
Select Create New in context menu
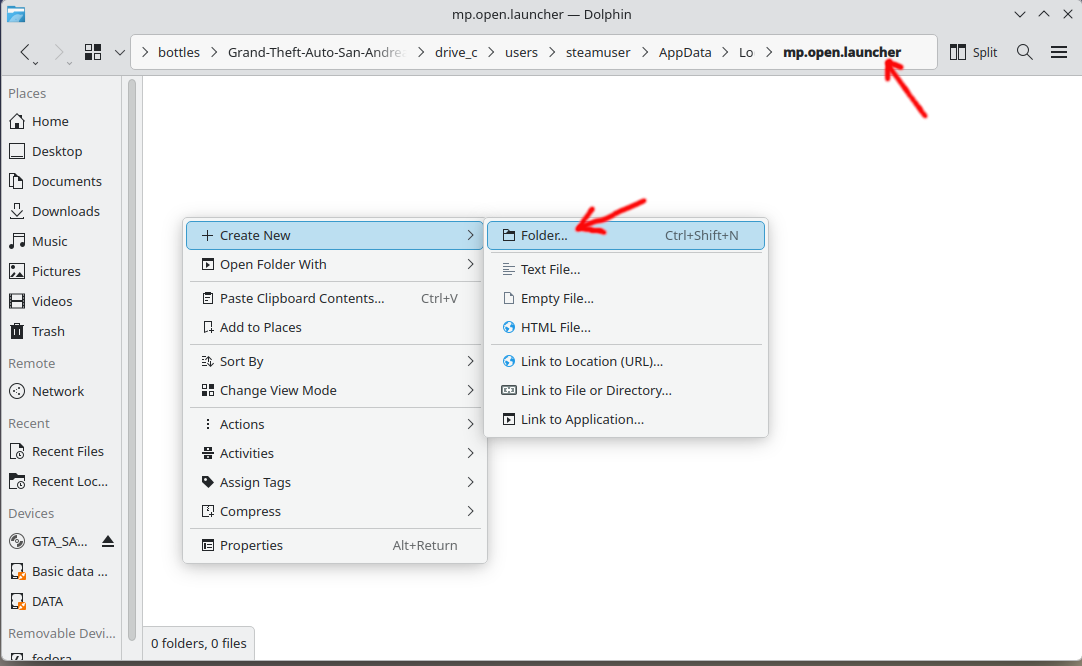pos(335,235)
